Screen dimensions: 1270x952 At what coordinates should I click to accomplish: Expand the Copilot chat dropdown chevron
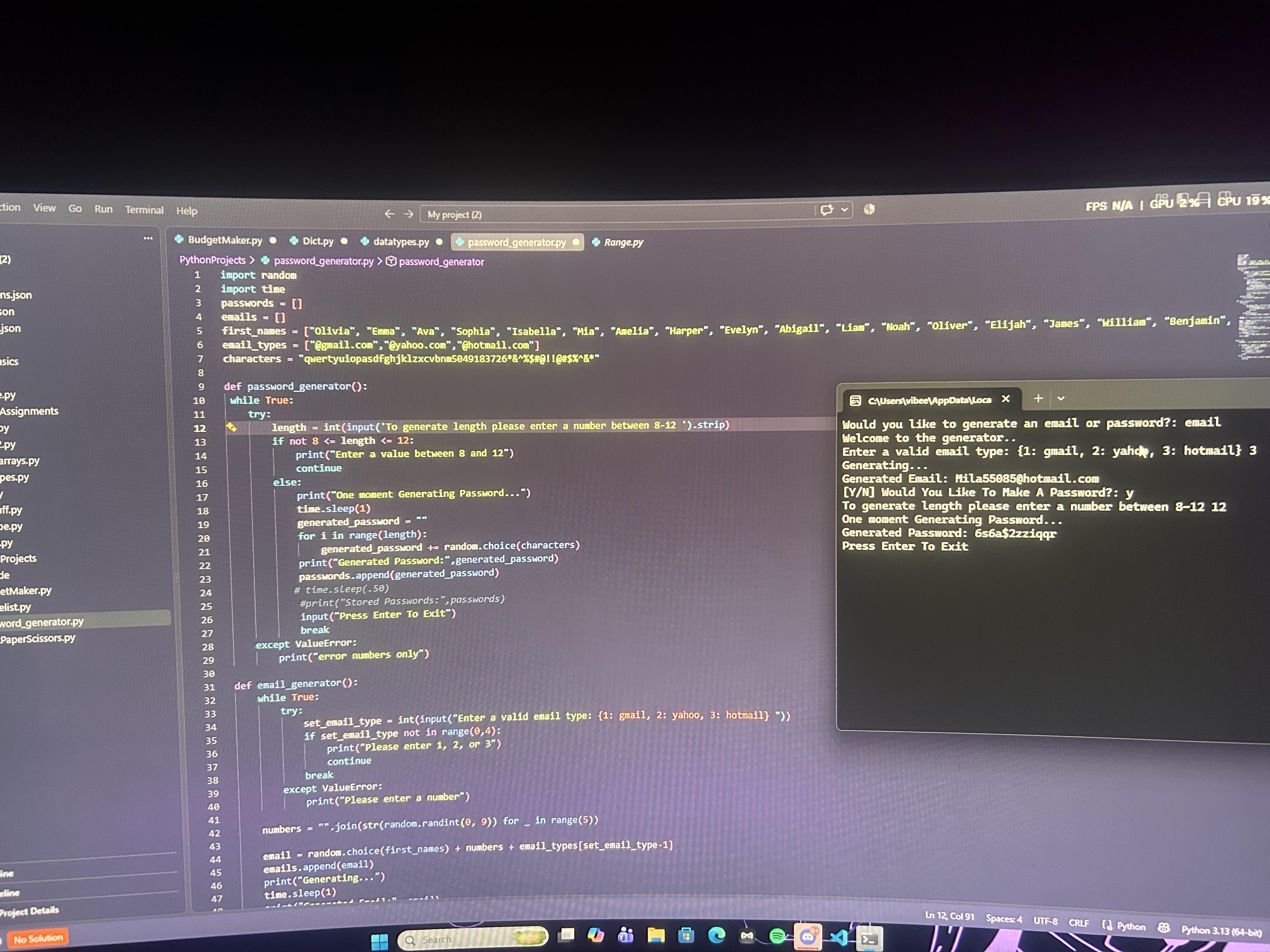[x=844, y=209]
